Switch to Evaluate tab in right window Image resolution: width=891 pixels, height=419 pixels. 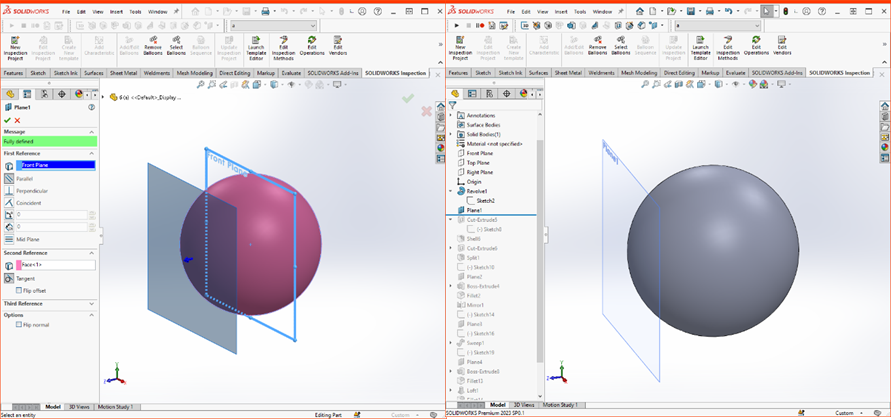click(735, 73)
